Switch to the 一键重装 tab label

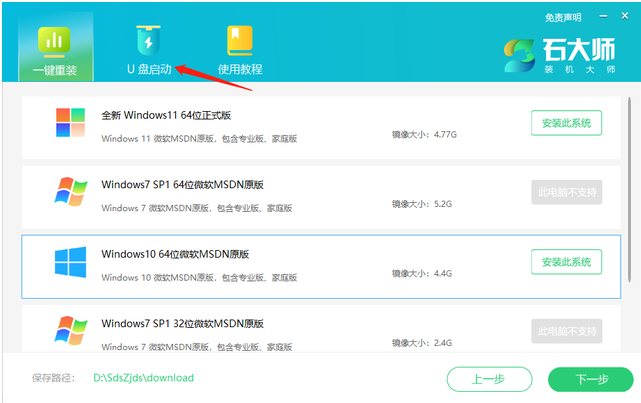click(55, 70)
